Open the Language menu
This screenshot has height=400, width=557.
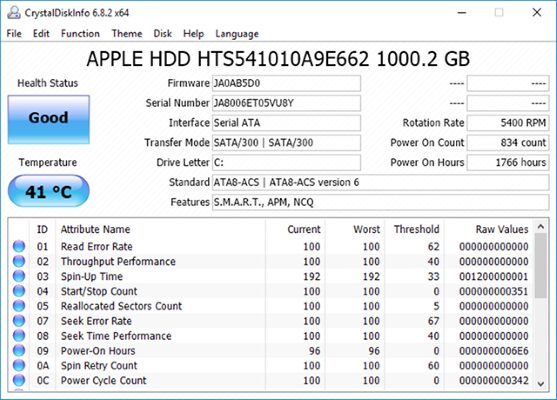(x=237, y=34)
